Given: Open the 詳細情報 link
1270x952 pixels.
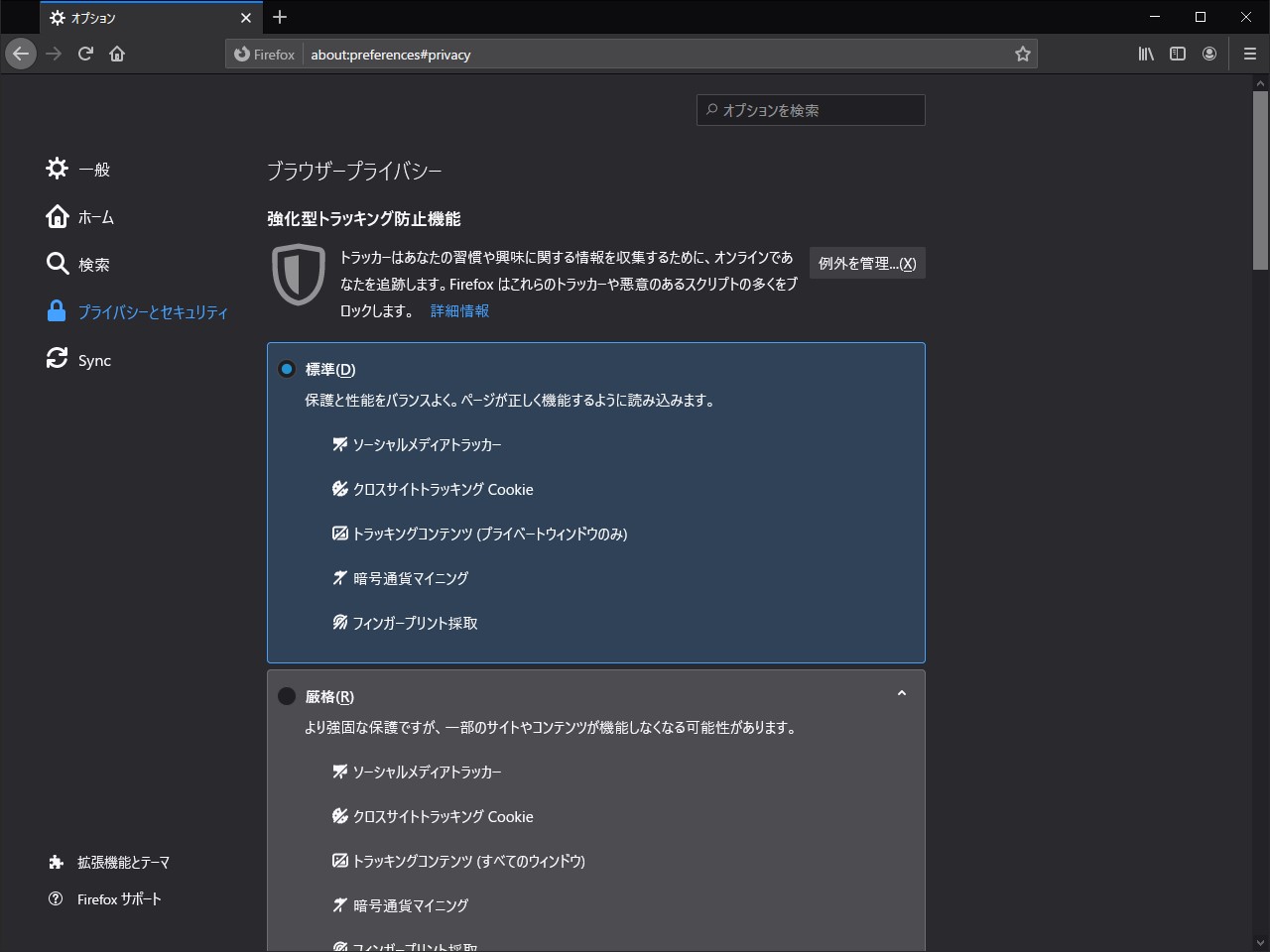Looking at the screenshot, I should (x=458, y=310).
